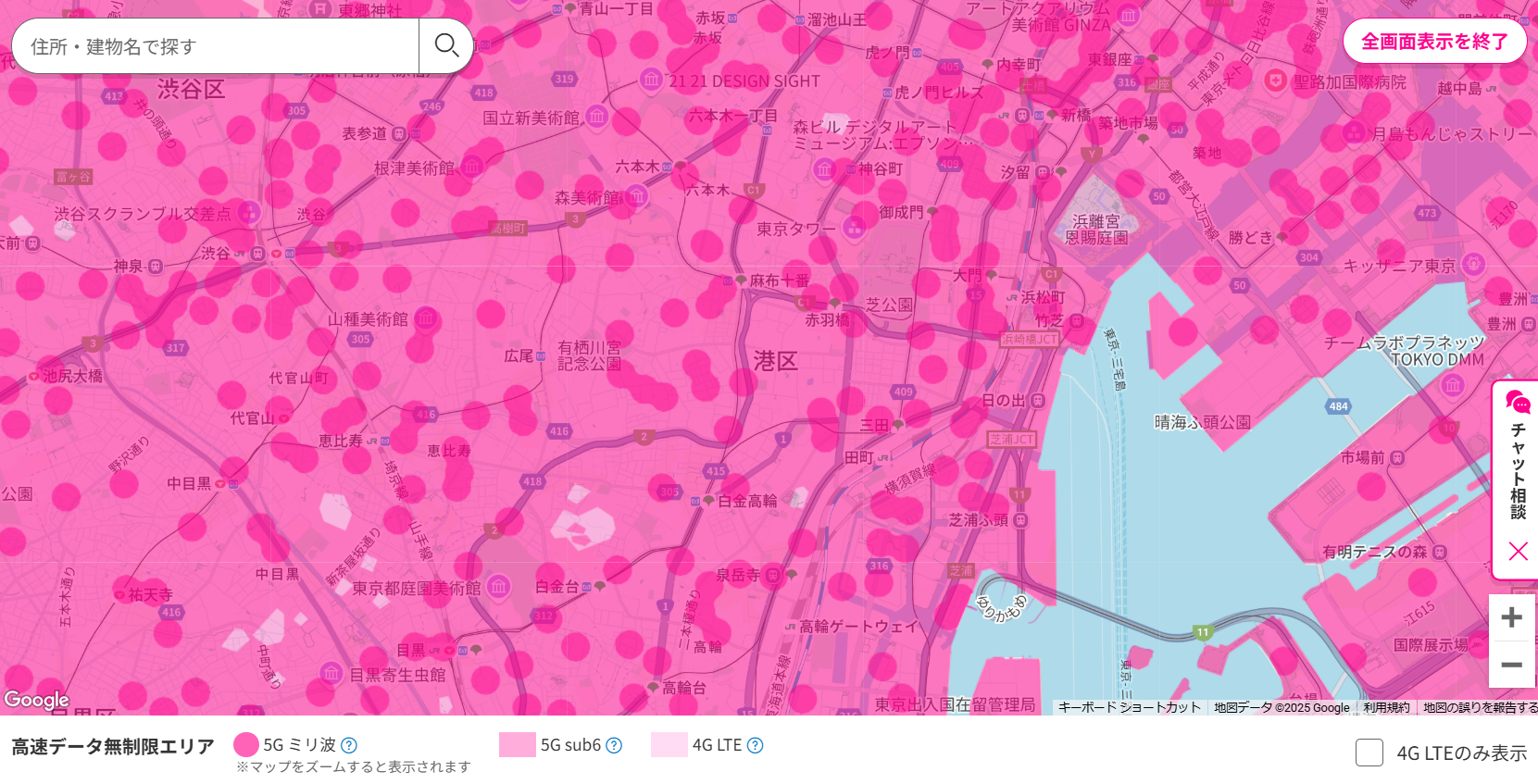Select Yamatane Museum of Art icon
The image size is (1538, 784).
pos(426,319)
